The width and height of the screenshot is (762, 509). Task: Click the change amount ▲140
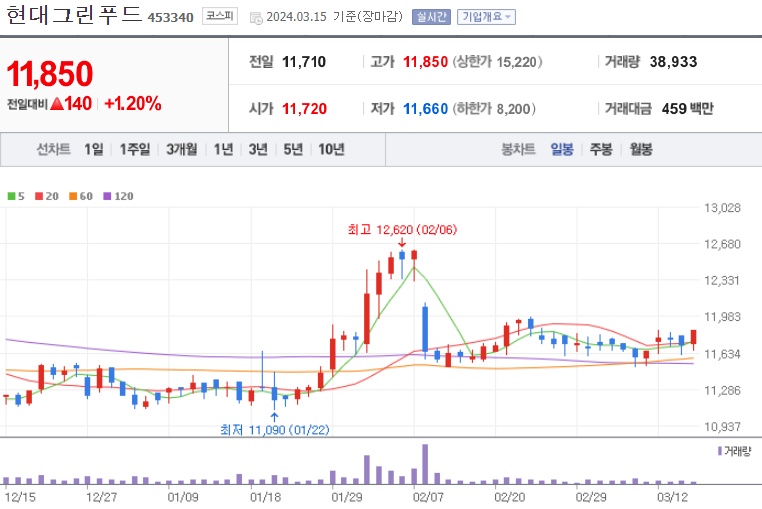(71, 104)
